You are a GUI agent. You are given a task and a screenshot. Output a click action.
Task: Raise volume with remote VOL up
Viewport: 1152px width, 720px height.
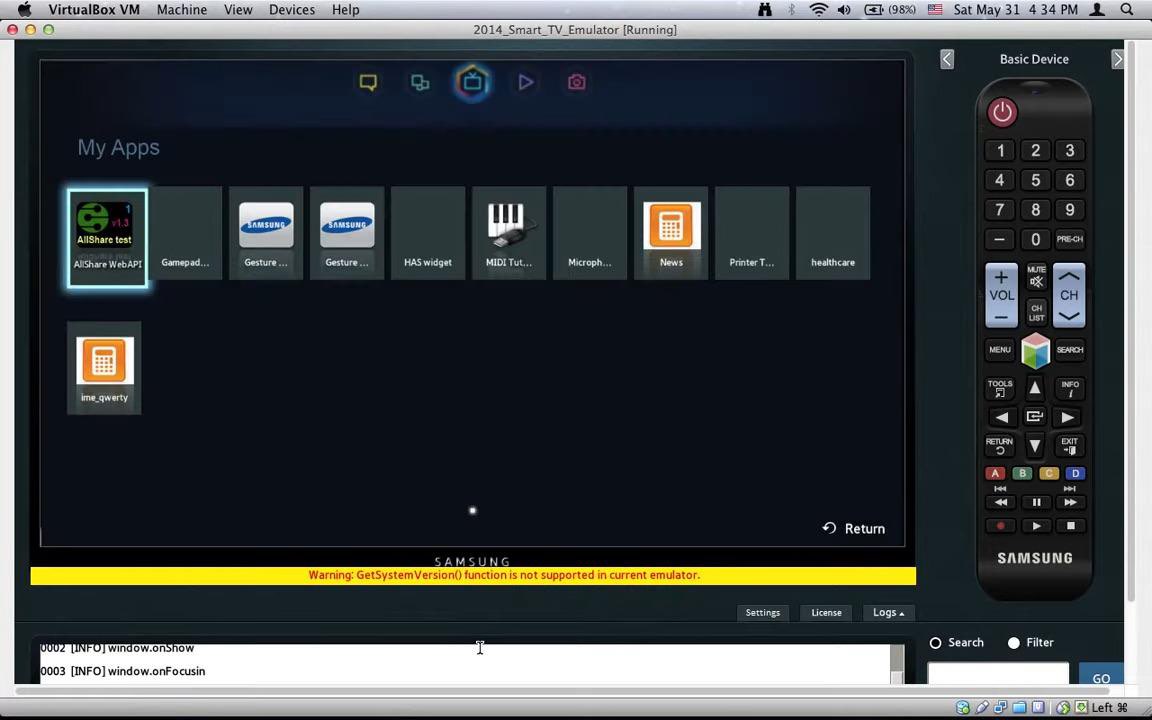click(x=1001, y=277)
